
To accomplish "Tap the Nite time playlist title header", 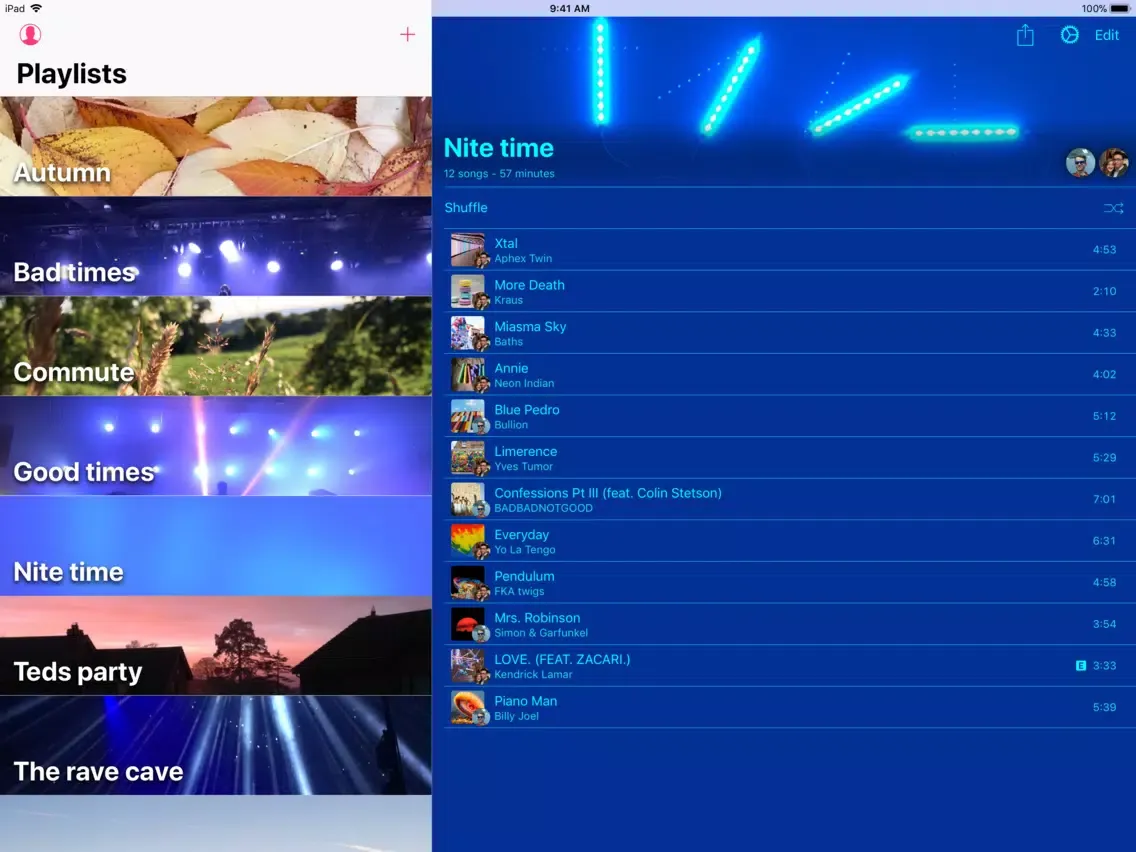I will pyautogui.click(x=498, y=148).
